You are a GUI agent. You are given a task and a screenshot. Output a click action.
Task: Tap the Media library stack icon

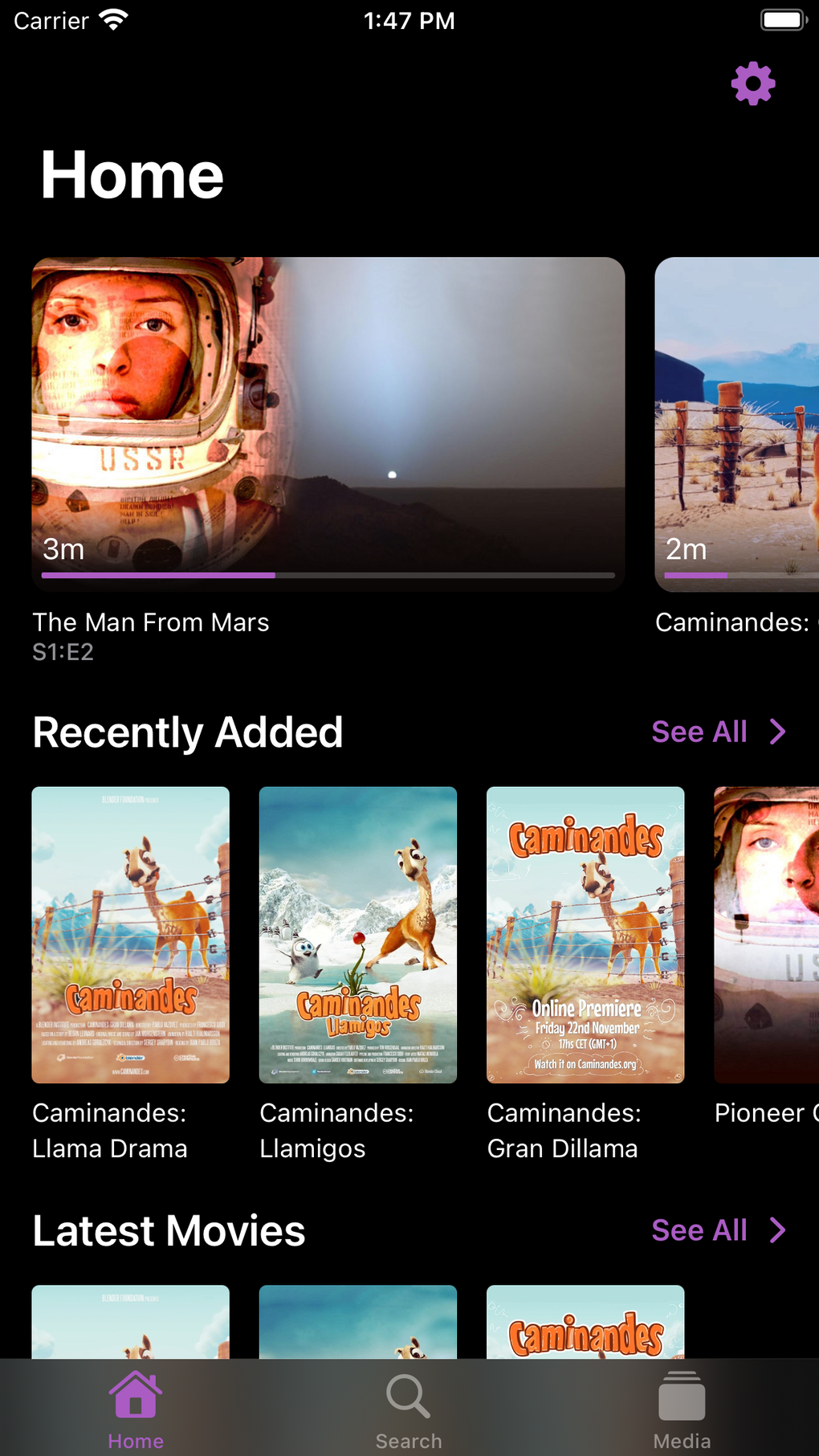(x=682, y=1396)
